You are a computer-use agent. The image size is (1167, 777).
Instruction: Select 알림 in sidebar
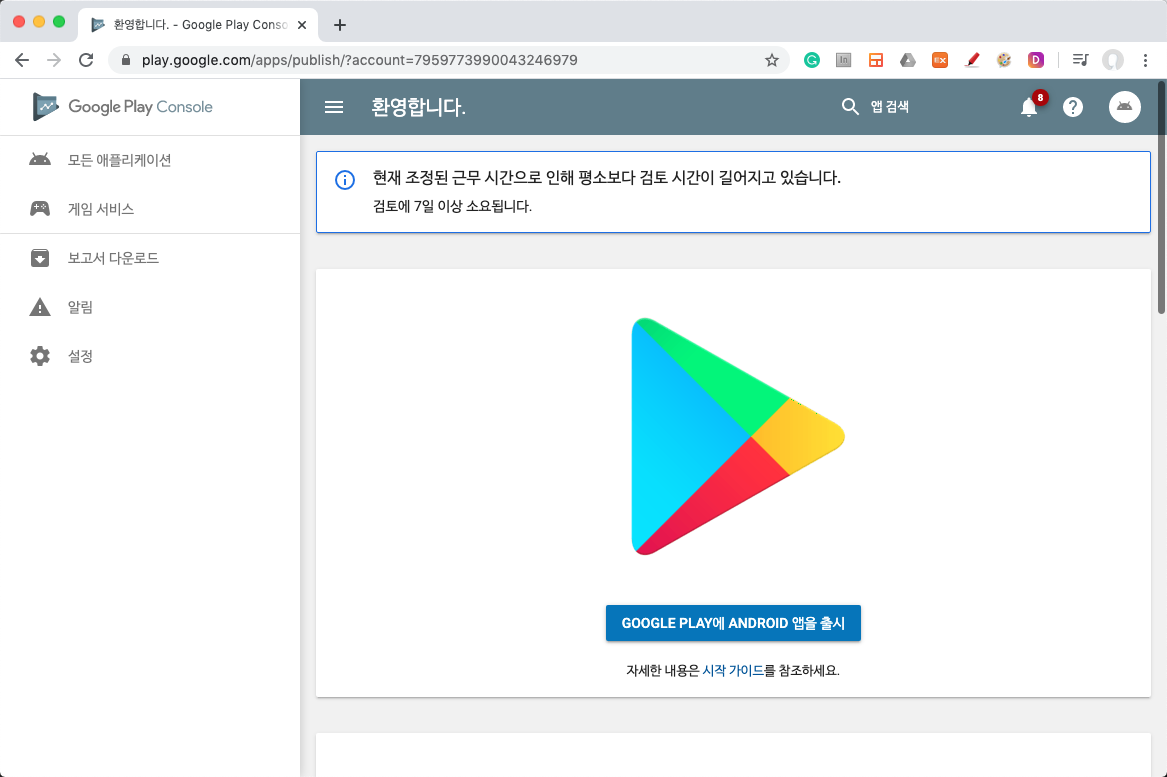click(x=150, y=307)
